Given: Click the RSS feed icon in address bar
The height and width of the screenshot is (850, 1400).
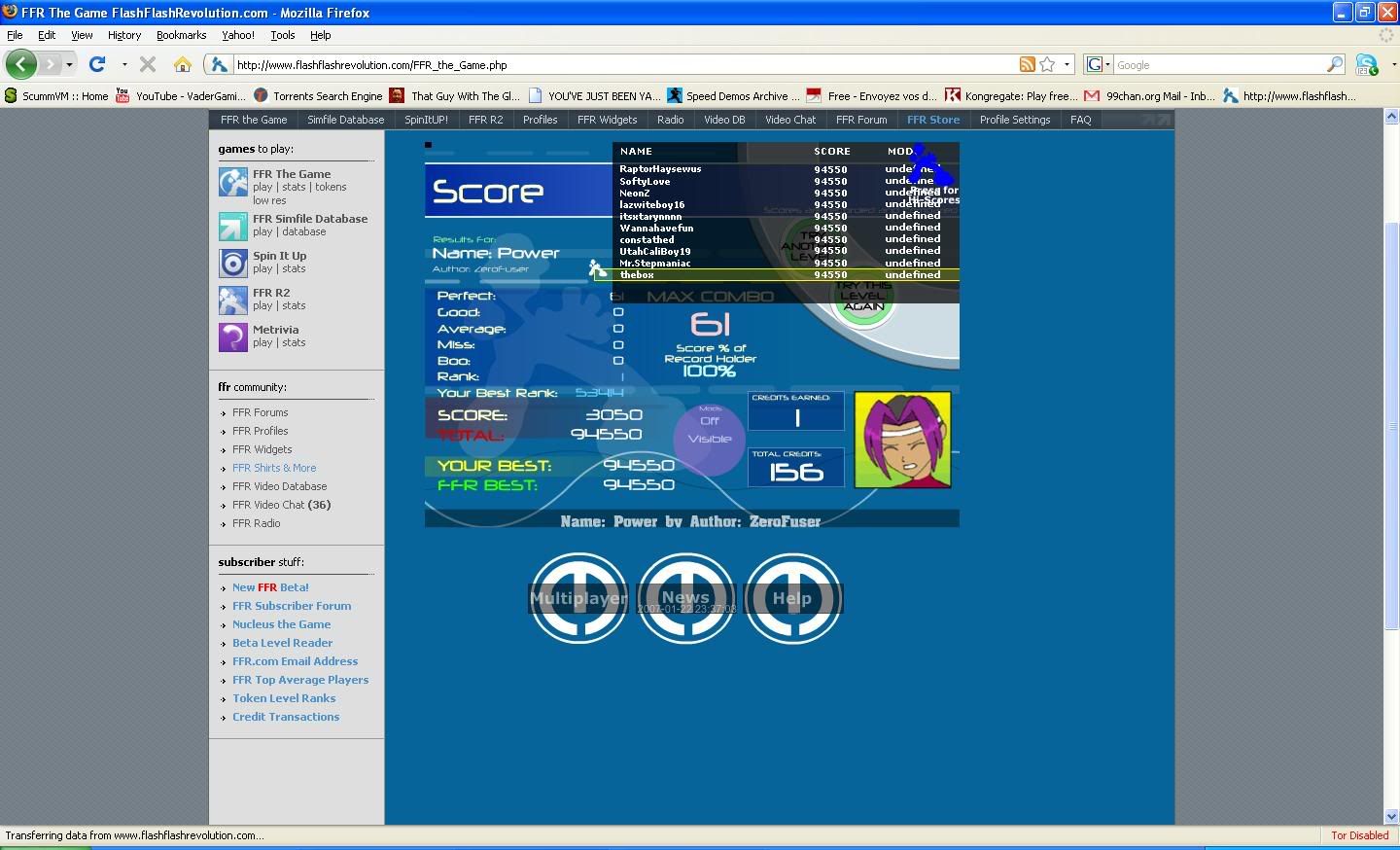Looking at the screenshot, I should click(x=1027, y=64).
